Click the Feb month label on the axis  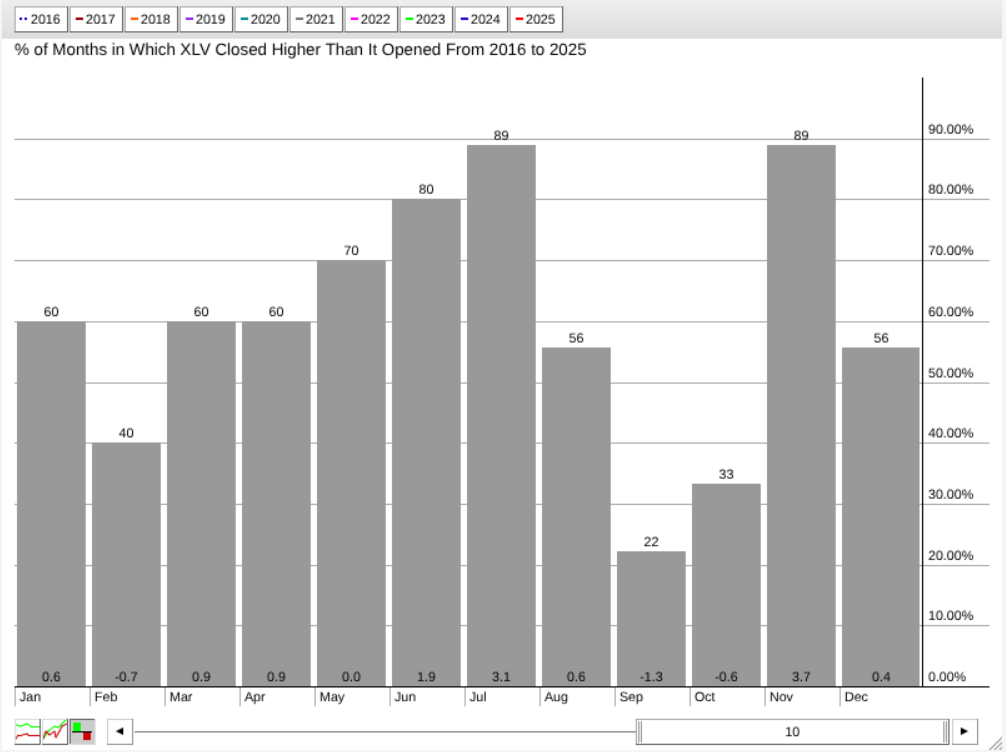(x=106, y=697)
